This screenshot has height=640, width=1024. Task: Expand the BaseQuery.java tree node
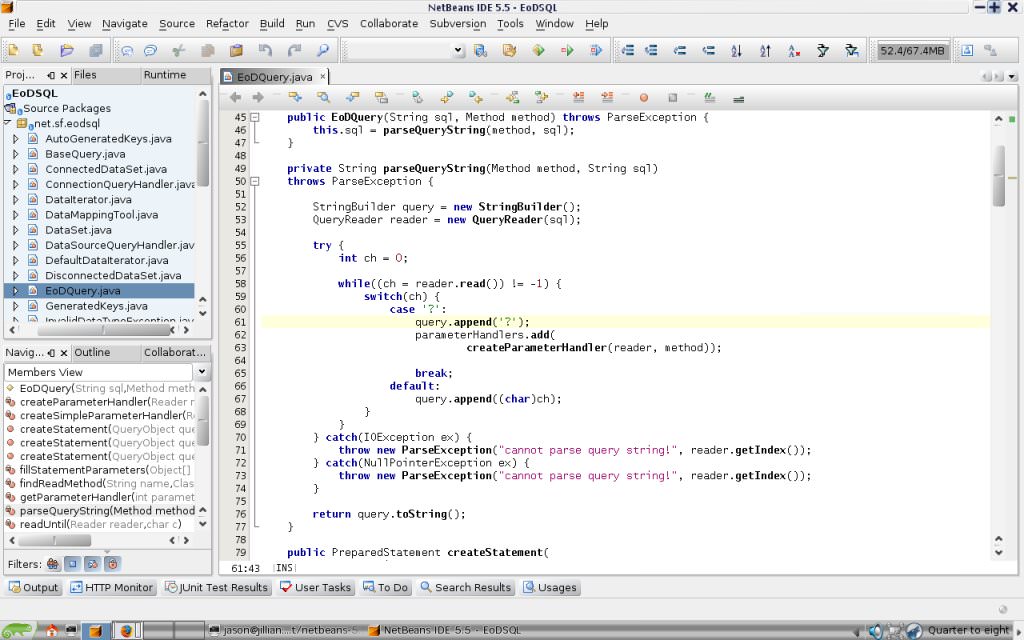pyautogui.click(x=16, y=154)
